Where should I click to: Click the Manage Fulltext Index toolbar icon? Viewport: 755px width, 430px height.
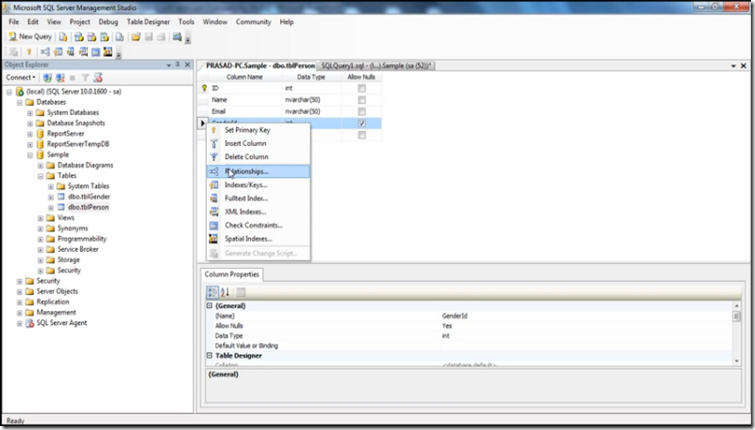coord(71,52)
